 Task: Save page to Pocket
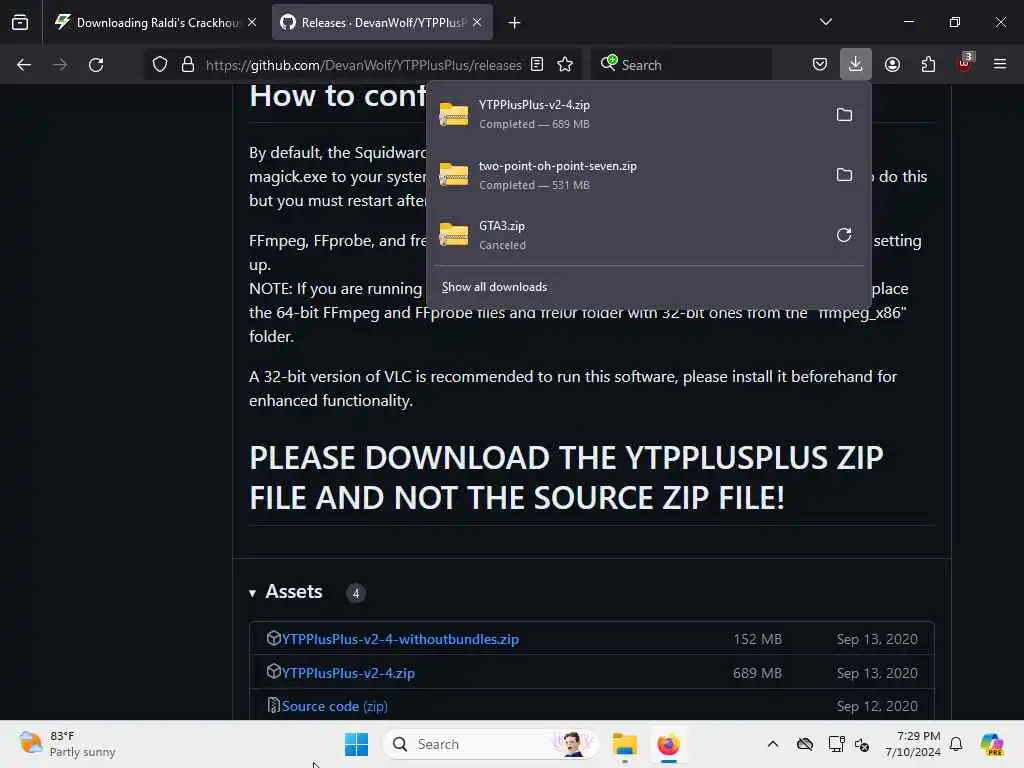pos(820,65)
